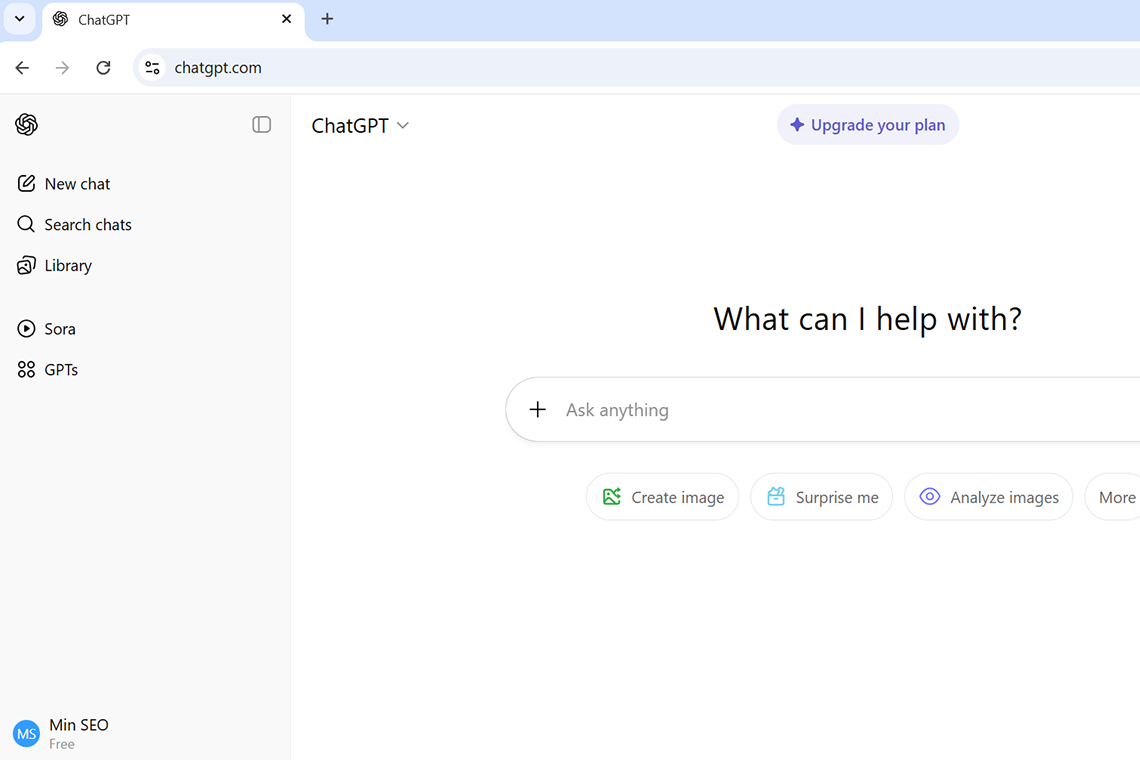Open a new browser tab

pos(327,19)
